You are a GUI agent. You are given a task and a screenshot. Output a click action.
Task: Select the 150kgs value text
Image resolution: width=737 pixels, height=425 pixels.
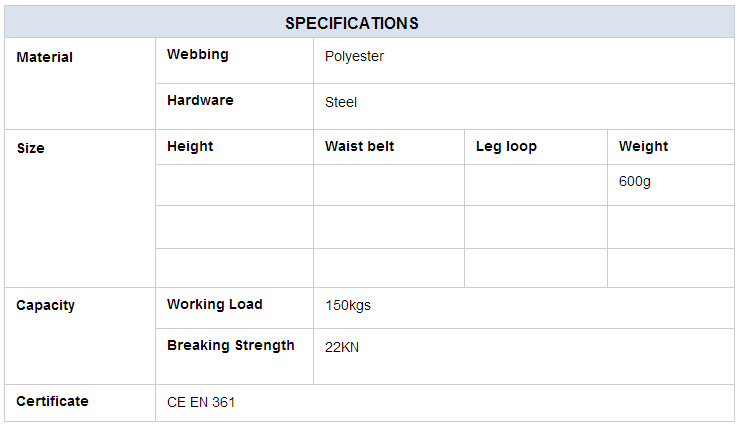[348, 306]
